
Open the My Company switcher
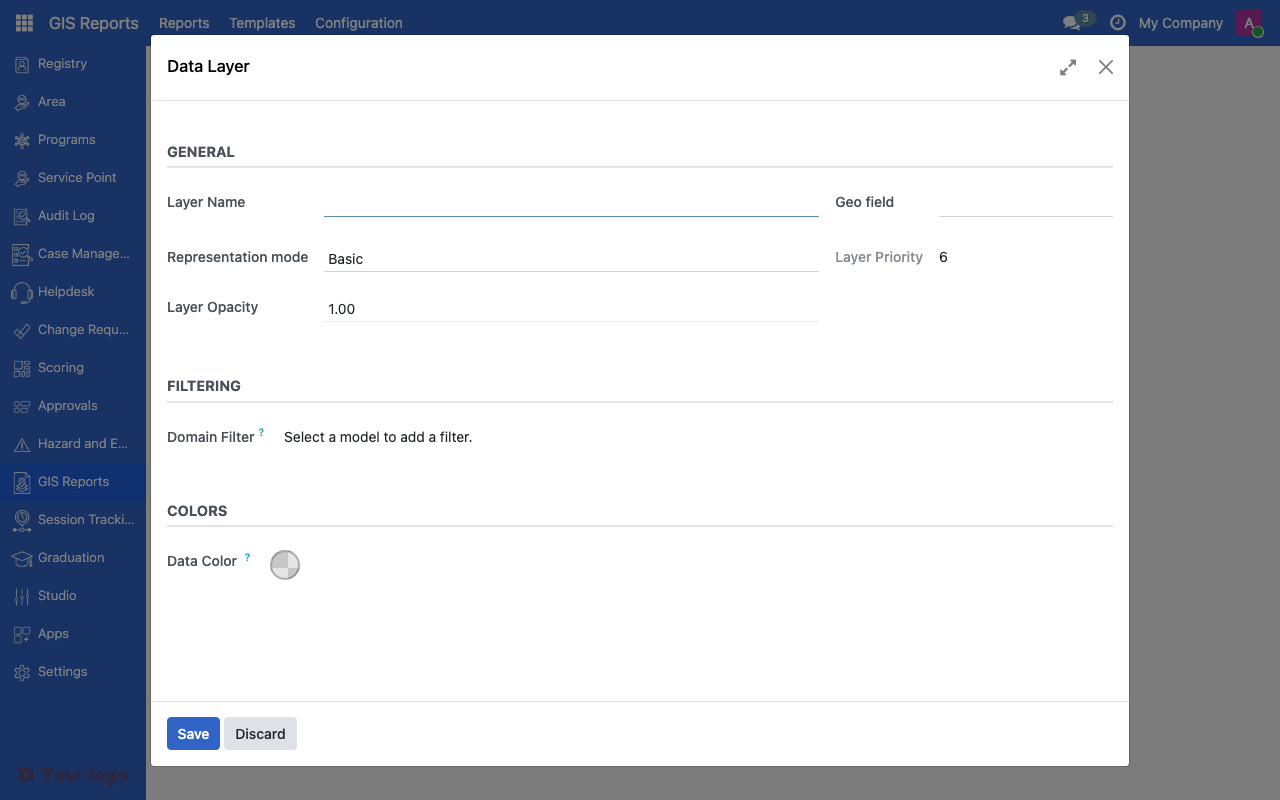pos(1180,23)
